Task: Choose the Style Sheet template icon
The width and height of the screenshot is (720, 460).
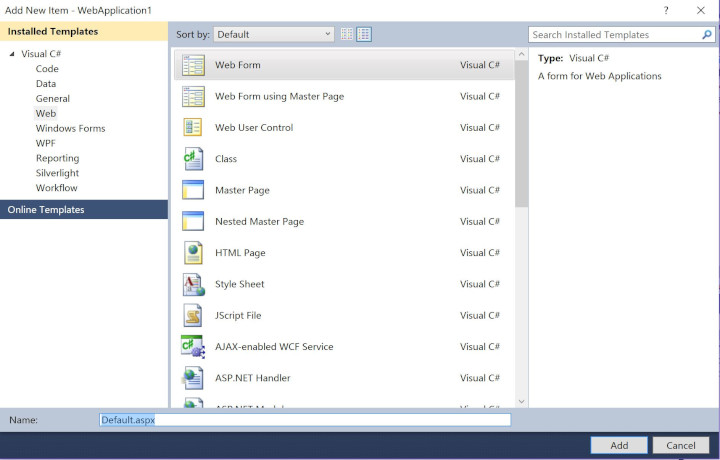Action: tap(193, 284)
